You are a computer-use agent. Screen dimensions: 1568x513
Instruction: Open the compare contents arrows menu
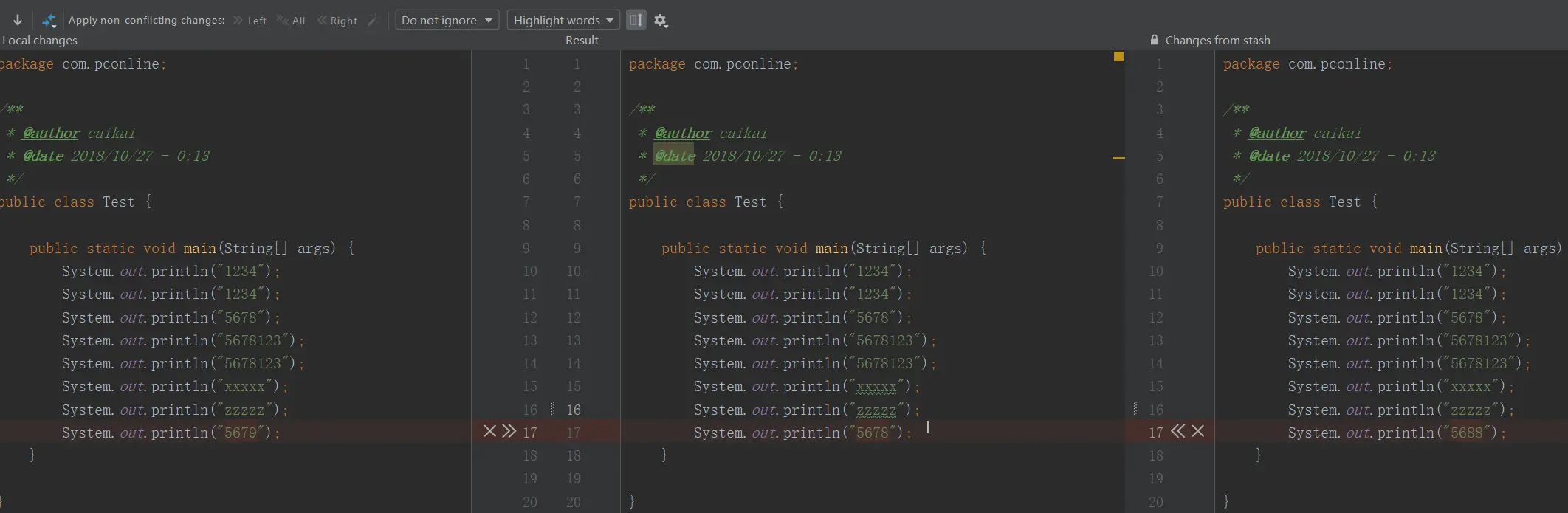pyautogui.click(x=49, y=21)
